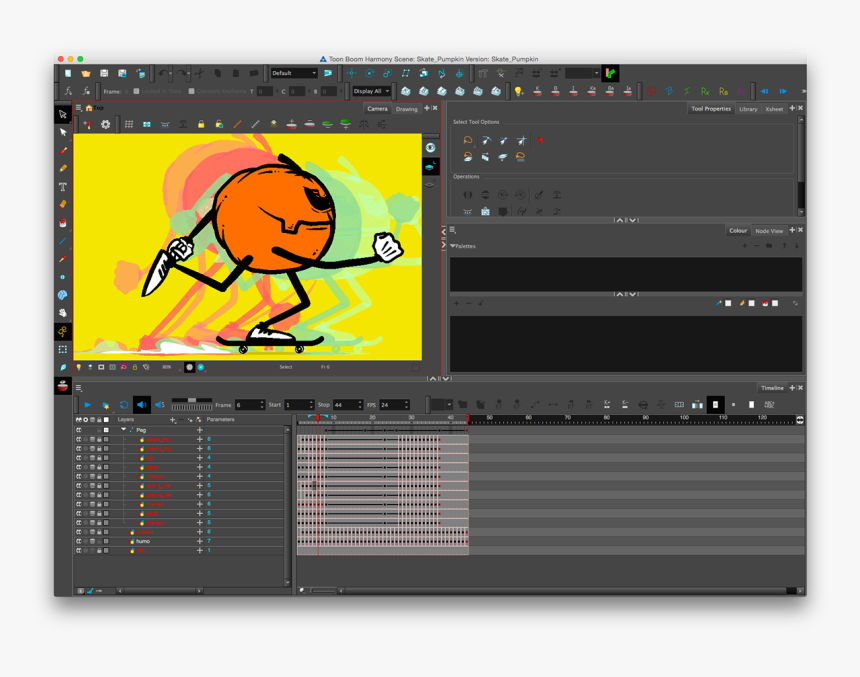Show the grid in Camera view
Screen dimensions: 860x677
pos(129,125)
